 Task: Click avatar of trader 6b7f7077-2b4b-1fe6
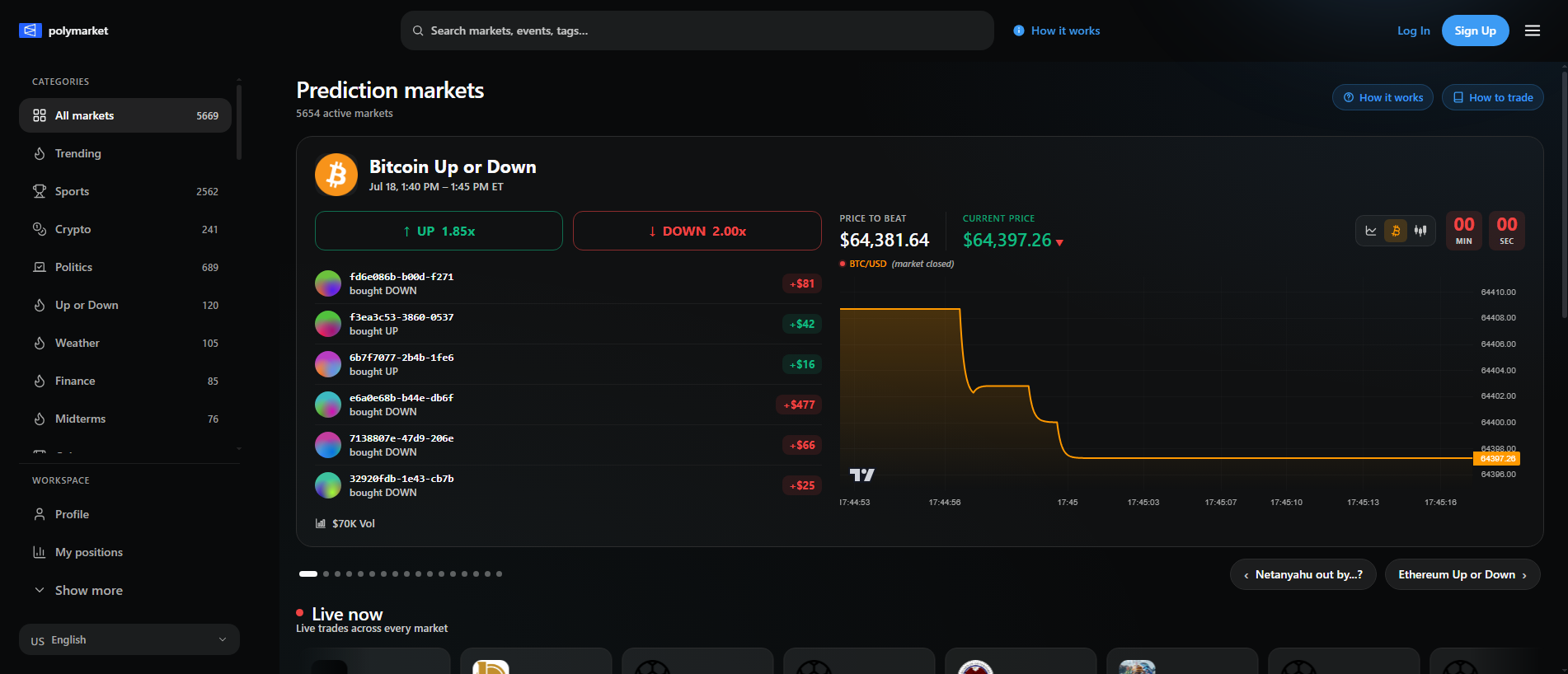[328, 364]
